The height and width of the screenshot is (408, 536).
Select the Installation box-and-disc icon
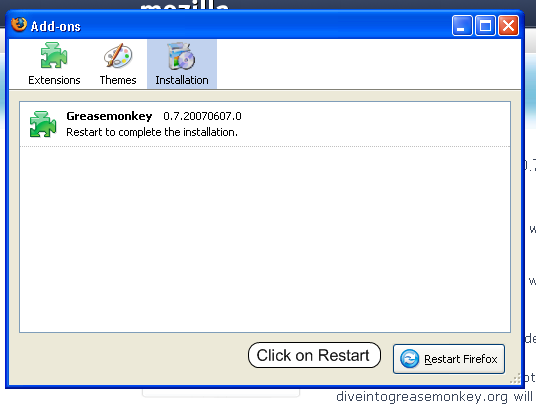[x=182, y=56]
